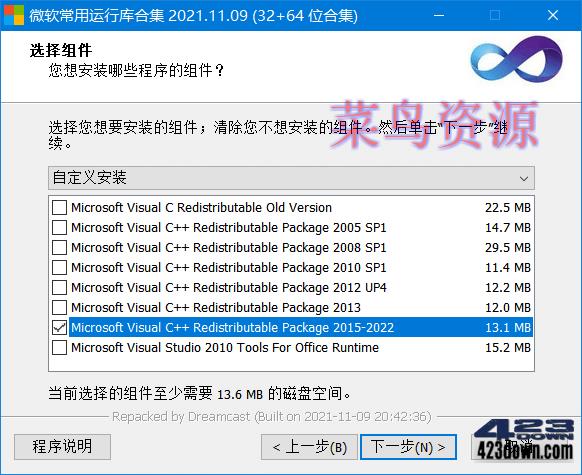Click the 13.1 MB size value

pyautogui.click(x=508, y=328)
